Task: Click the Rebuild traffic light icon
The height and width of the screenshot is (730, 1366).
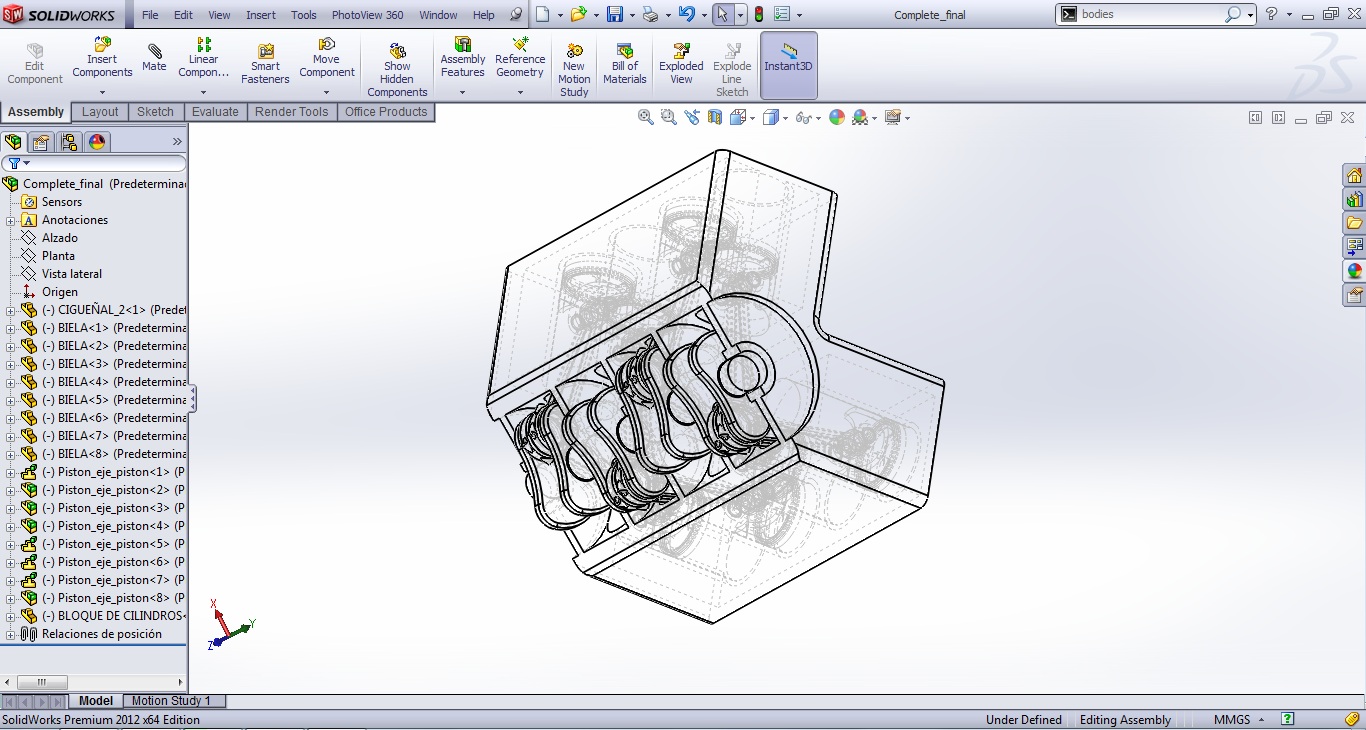Action: coord(759,14)
